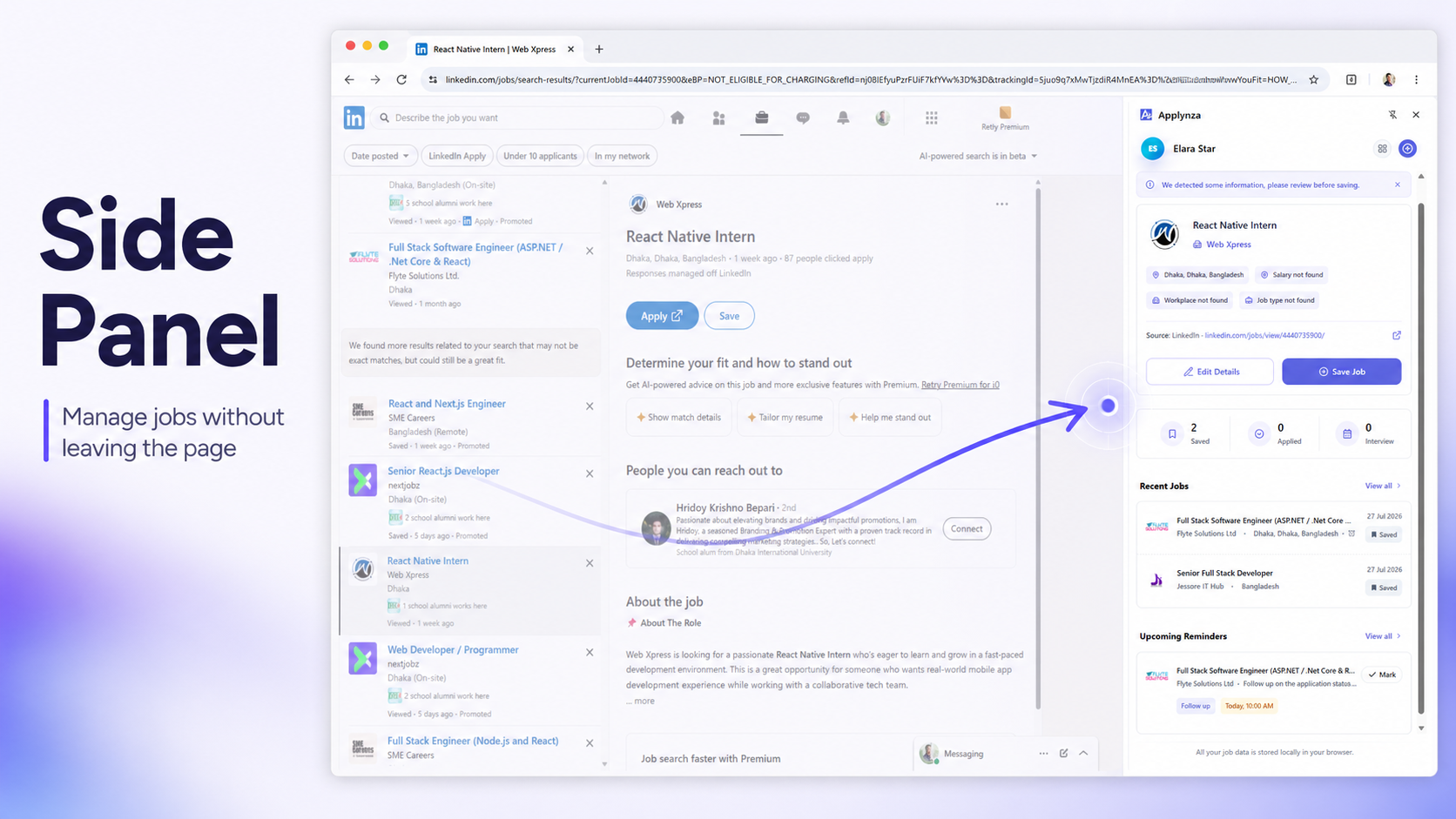Expand AI-powered search is in beta dropdown

tap(978, 156)
